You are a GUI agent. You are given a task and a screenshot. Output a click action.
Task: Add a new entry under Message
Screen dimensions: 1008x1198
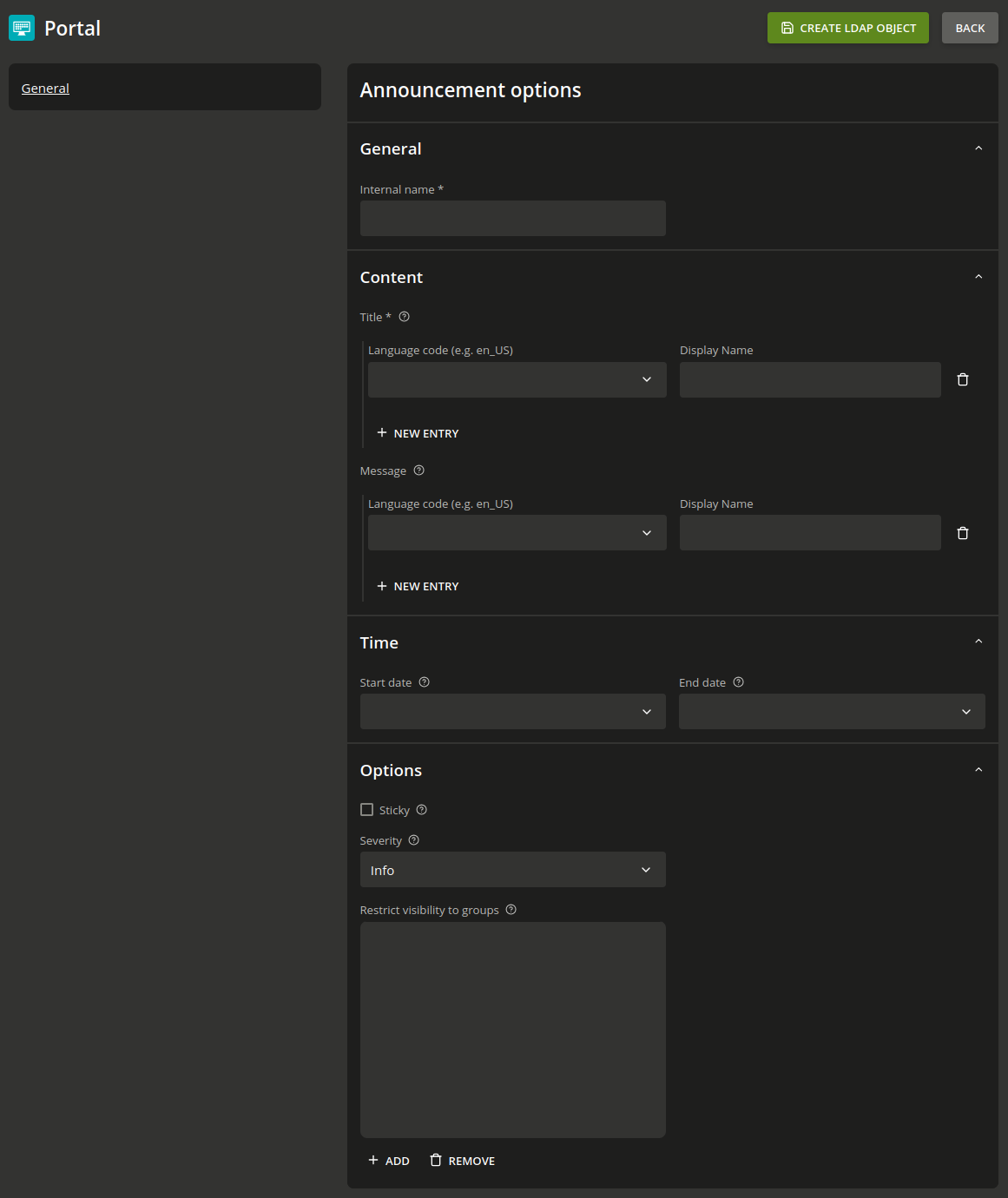(418, 587)
